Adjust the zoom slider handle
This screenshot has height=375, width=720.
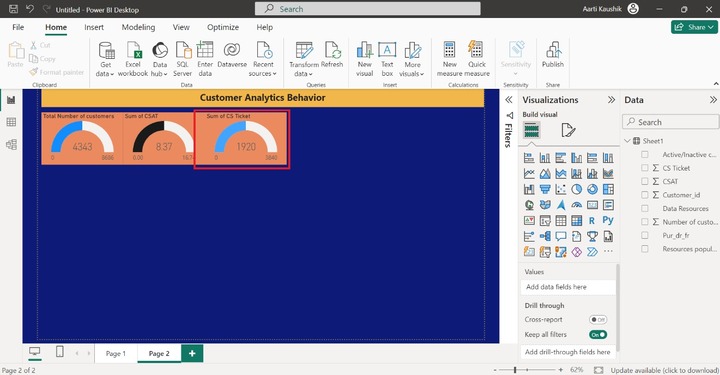[x=515, y=370]
